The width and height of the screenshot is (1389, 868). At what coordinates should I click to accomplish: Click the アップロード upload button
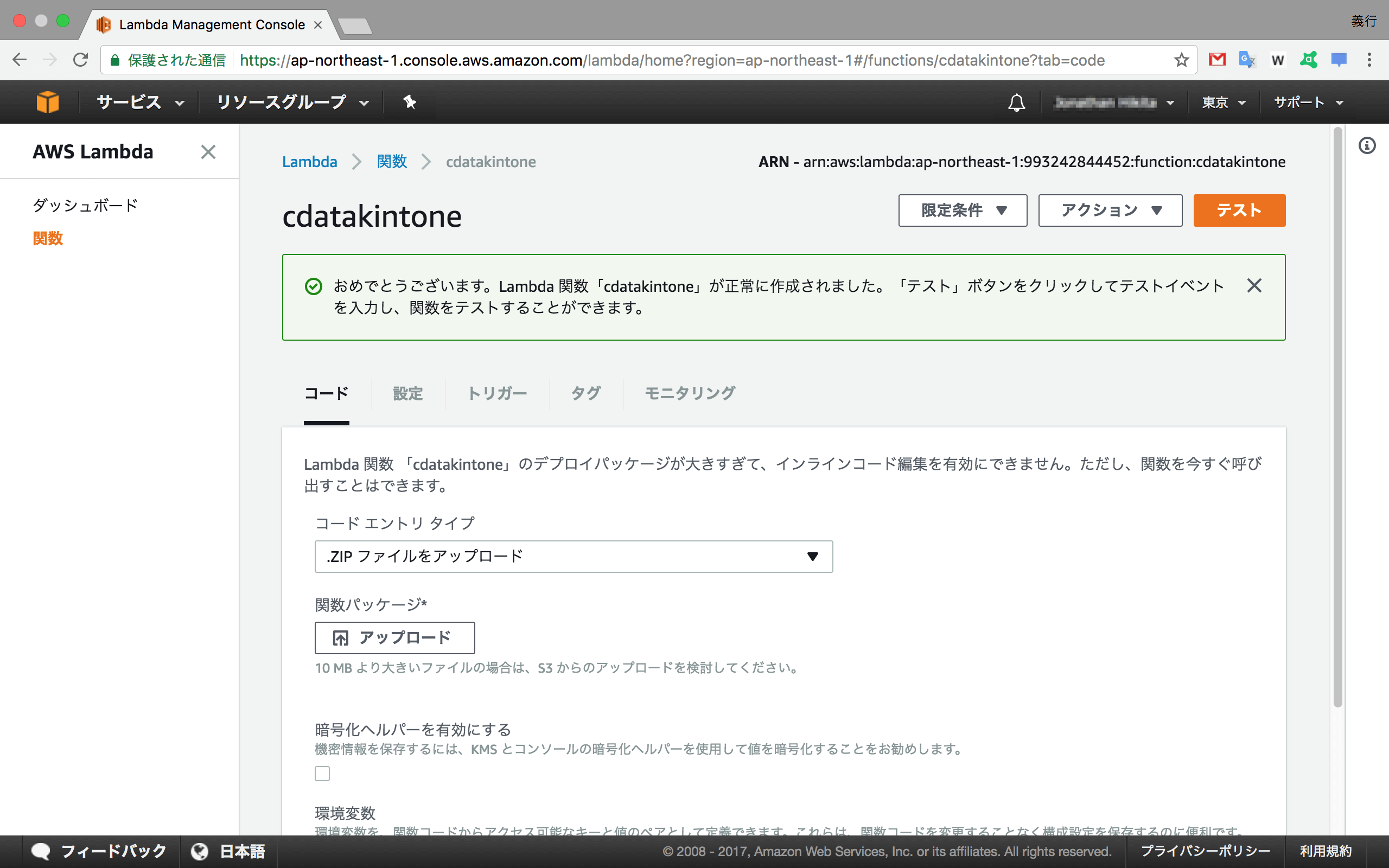click(x=394, y=637)
